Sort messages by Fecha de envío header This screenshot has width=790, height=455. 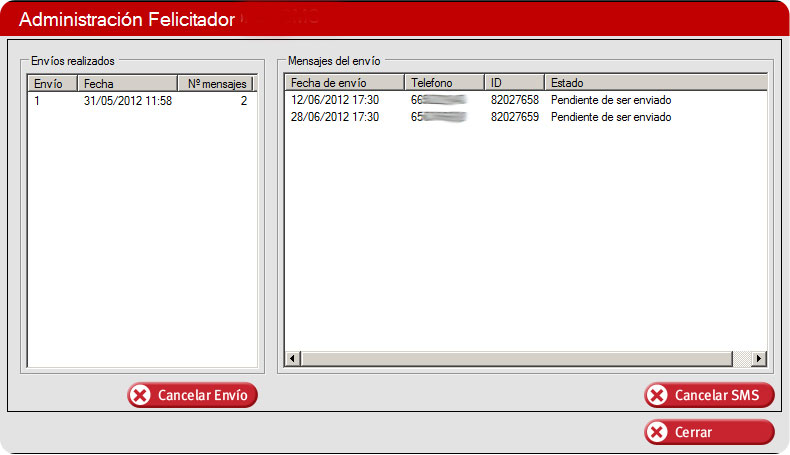tap(343, 83)
